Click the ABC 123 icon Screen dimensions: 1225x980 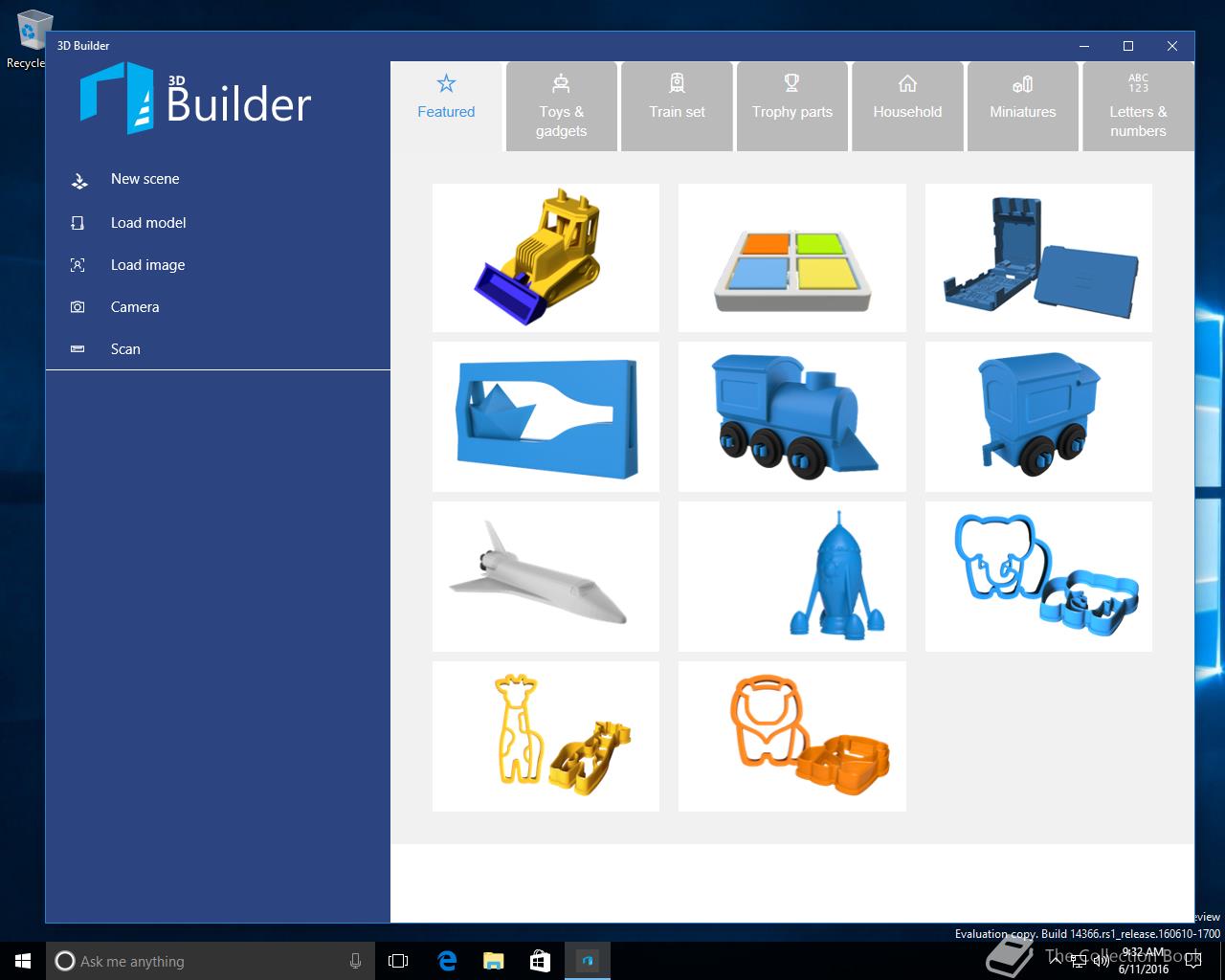(1138, 83)
